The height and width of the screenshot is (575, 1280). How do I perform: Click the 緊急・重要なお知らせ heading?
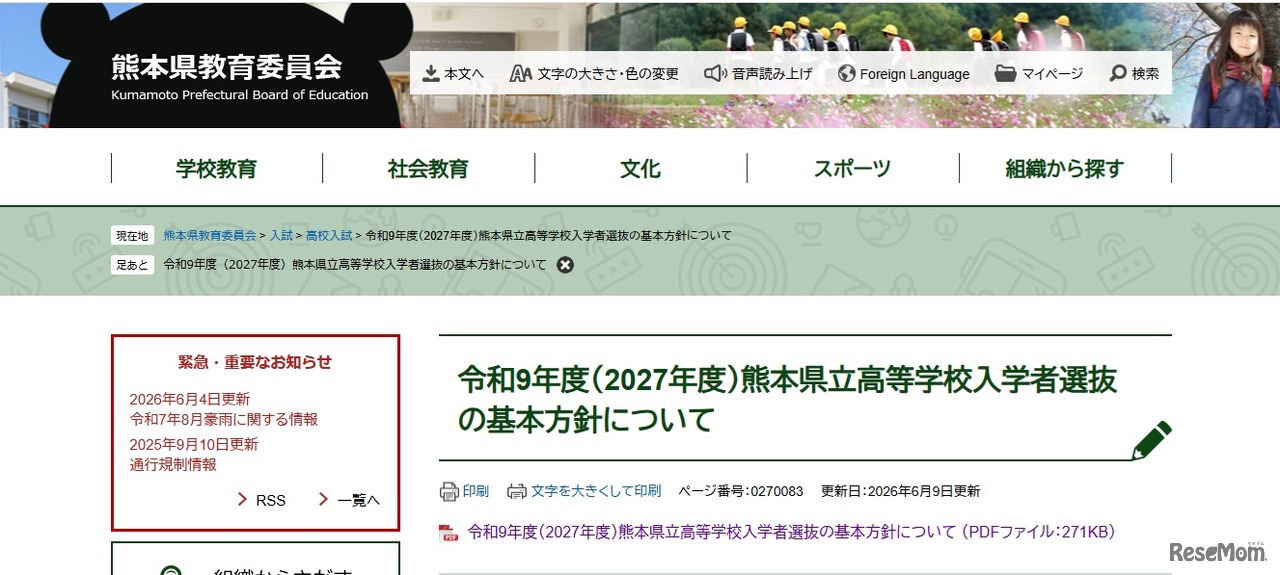(255, 362)
